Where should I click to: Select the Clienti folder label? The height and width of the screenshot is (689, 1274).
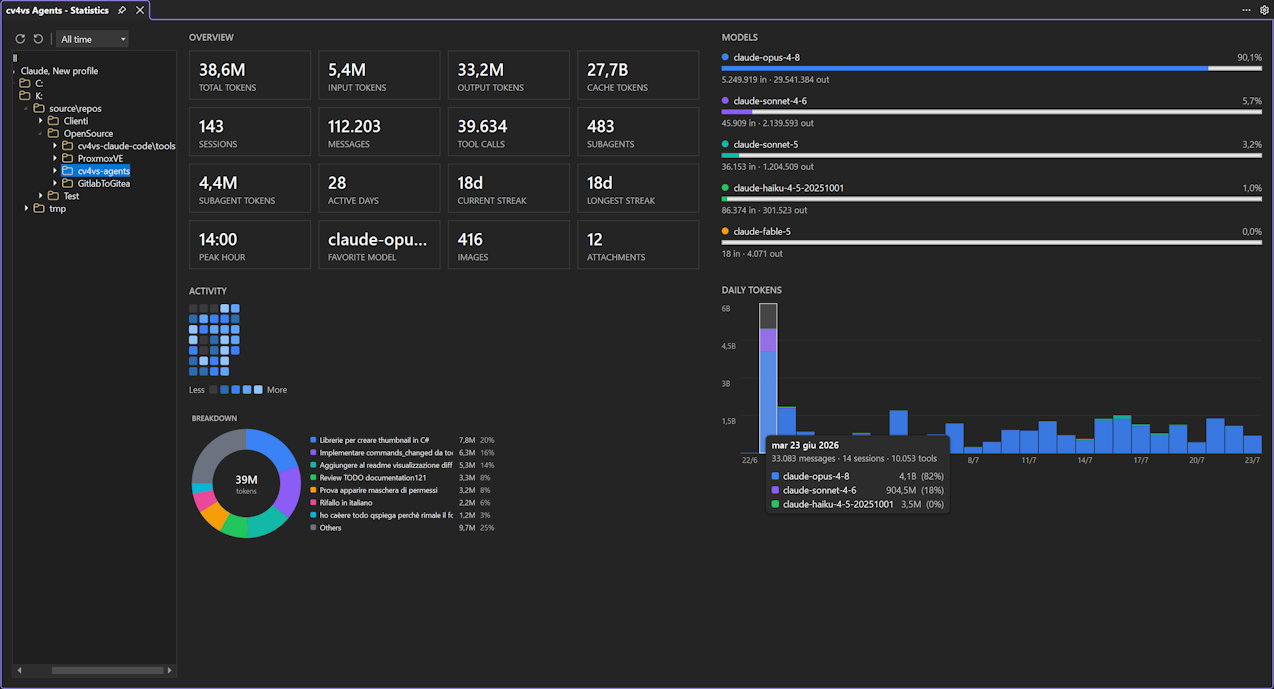tap(76, 121)
